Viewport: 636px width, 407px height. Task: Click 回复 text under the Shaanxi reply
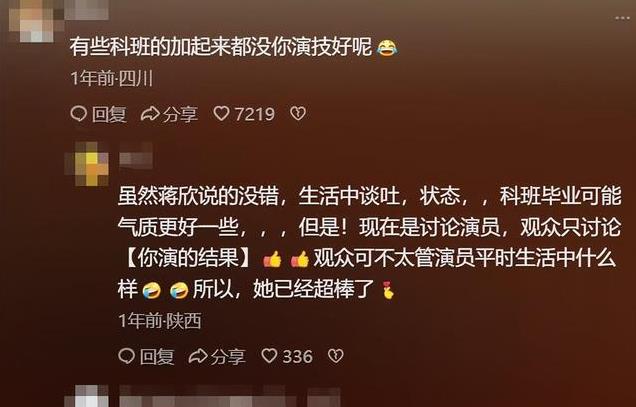(157, 356)
